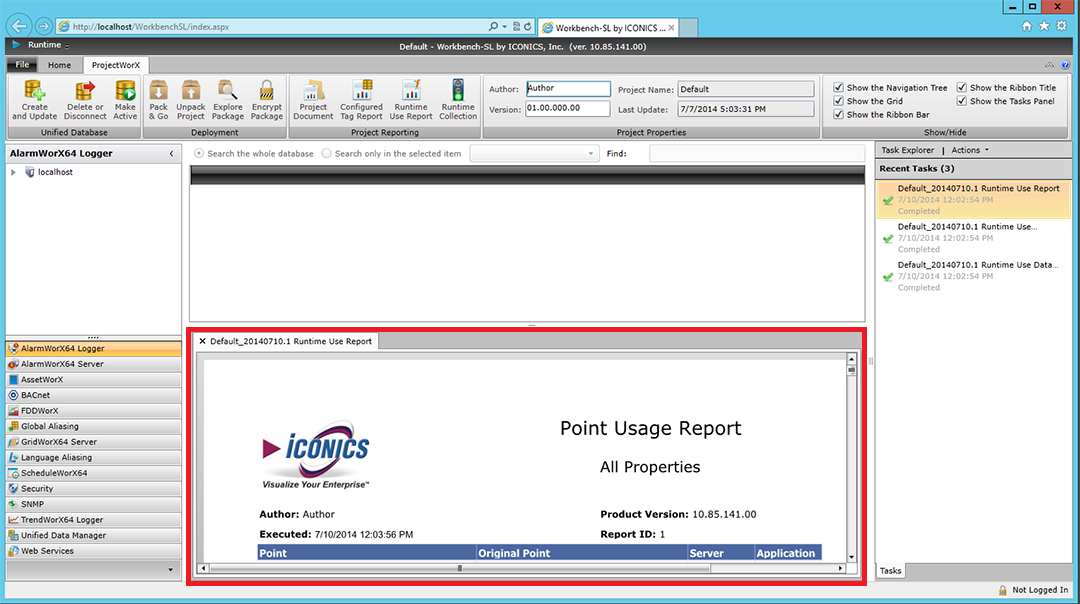Open the search field combo box
This screenshot has height=604, width=1080.
coord(534,154)
